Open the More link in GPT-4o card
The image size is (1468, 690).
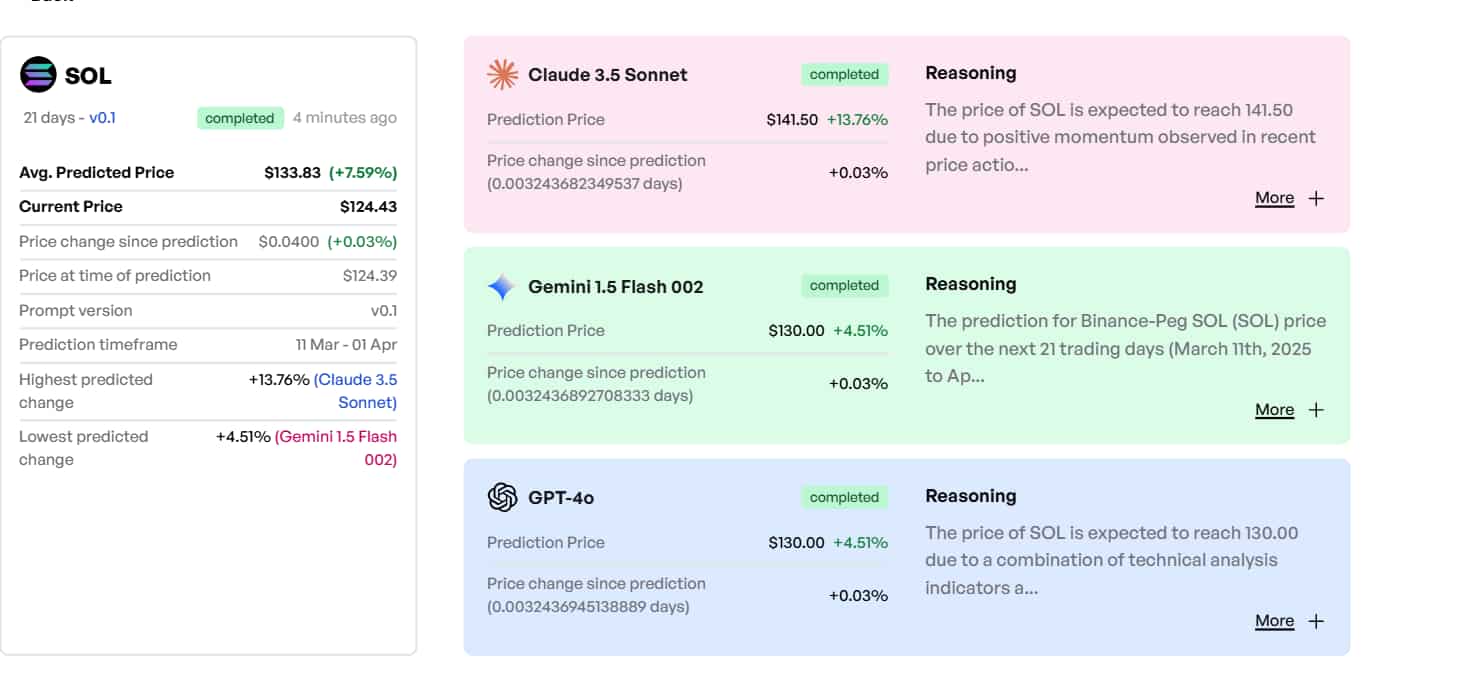tap(1274, 621)
